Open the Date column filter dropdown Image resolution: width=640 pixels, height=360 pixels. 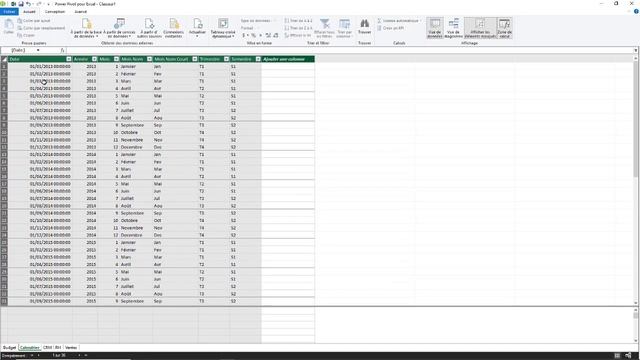(x=69, y=59)
